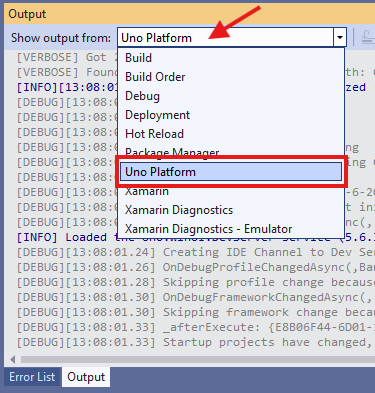Choose Deployment from the output source list
This screenshot has width=375, height=393.
pos(231,115)
